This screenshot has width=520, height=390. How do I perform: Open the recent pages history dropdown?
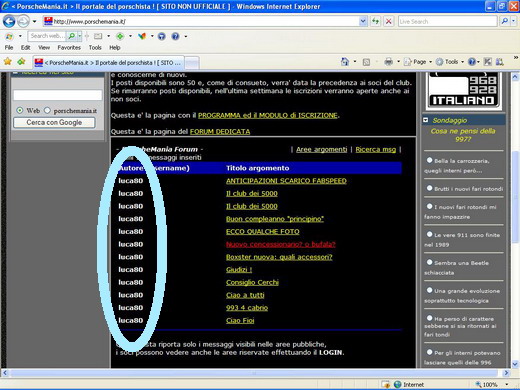click(34, 22)
